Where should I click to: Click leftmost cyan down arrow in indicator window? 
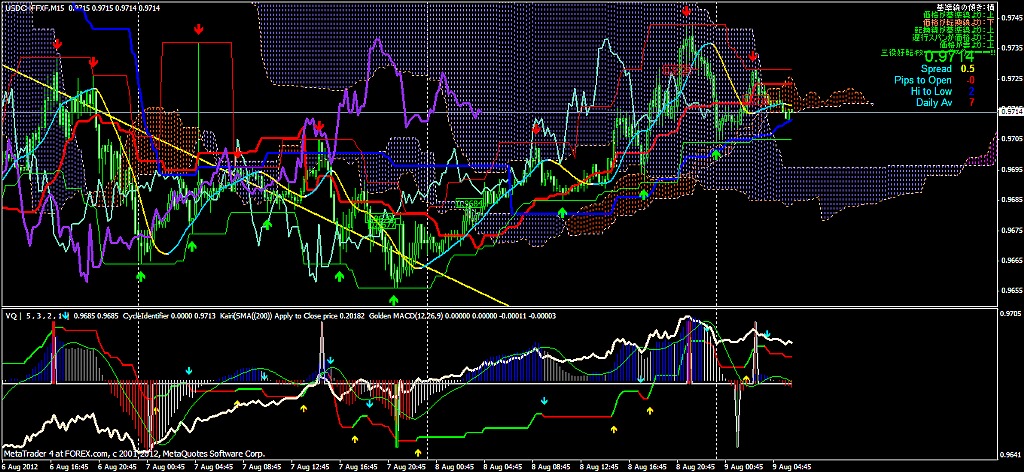click(x=188, y=371)
